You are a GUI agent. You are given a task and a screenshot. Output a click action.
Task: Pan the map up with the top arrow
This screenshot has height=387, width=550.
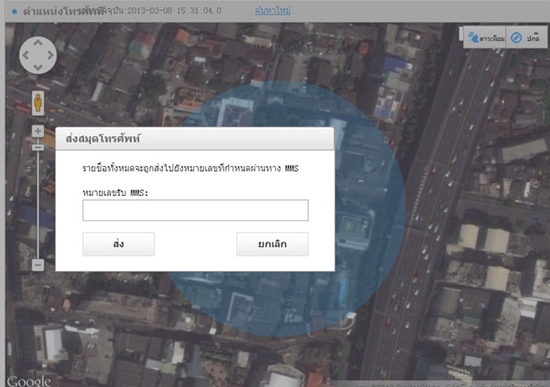[38, 43]
